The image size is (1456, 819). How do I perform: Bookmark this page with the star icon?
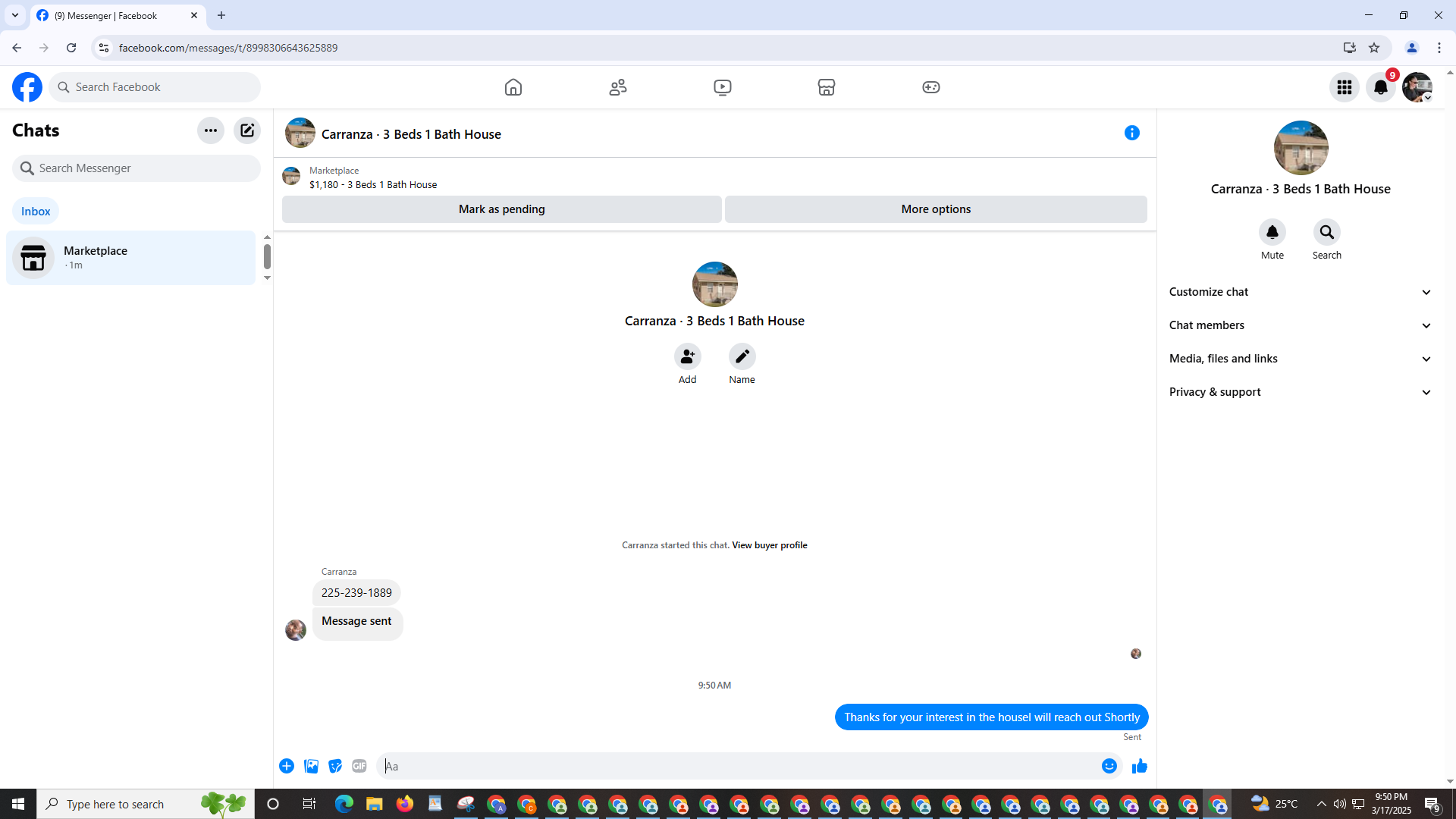point(1374,48)
